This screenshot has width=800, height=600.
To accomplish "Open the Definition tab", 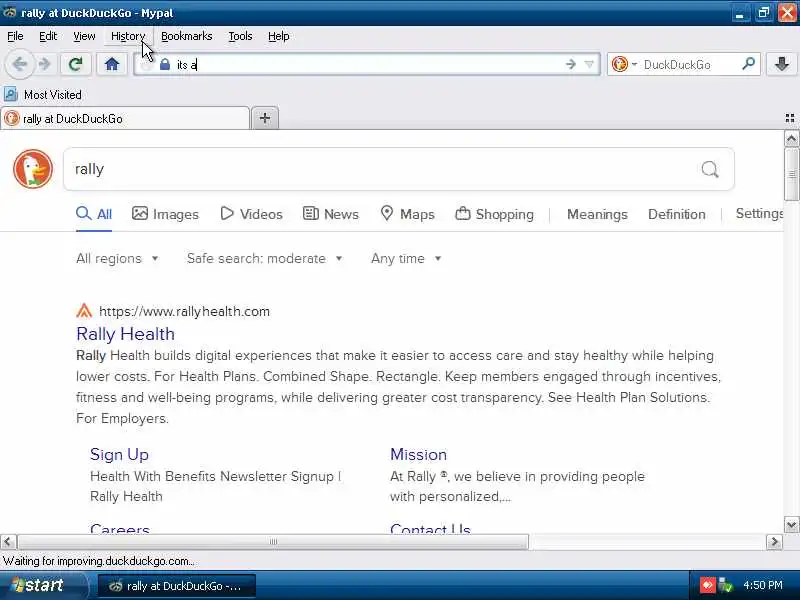I will pyautogui.click(x=677, y=214).
